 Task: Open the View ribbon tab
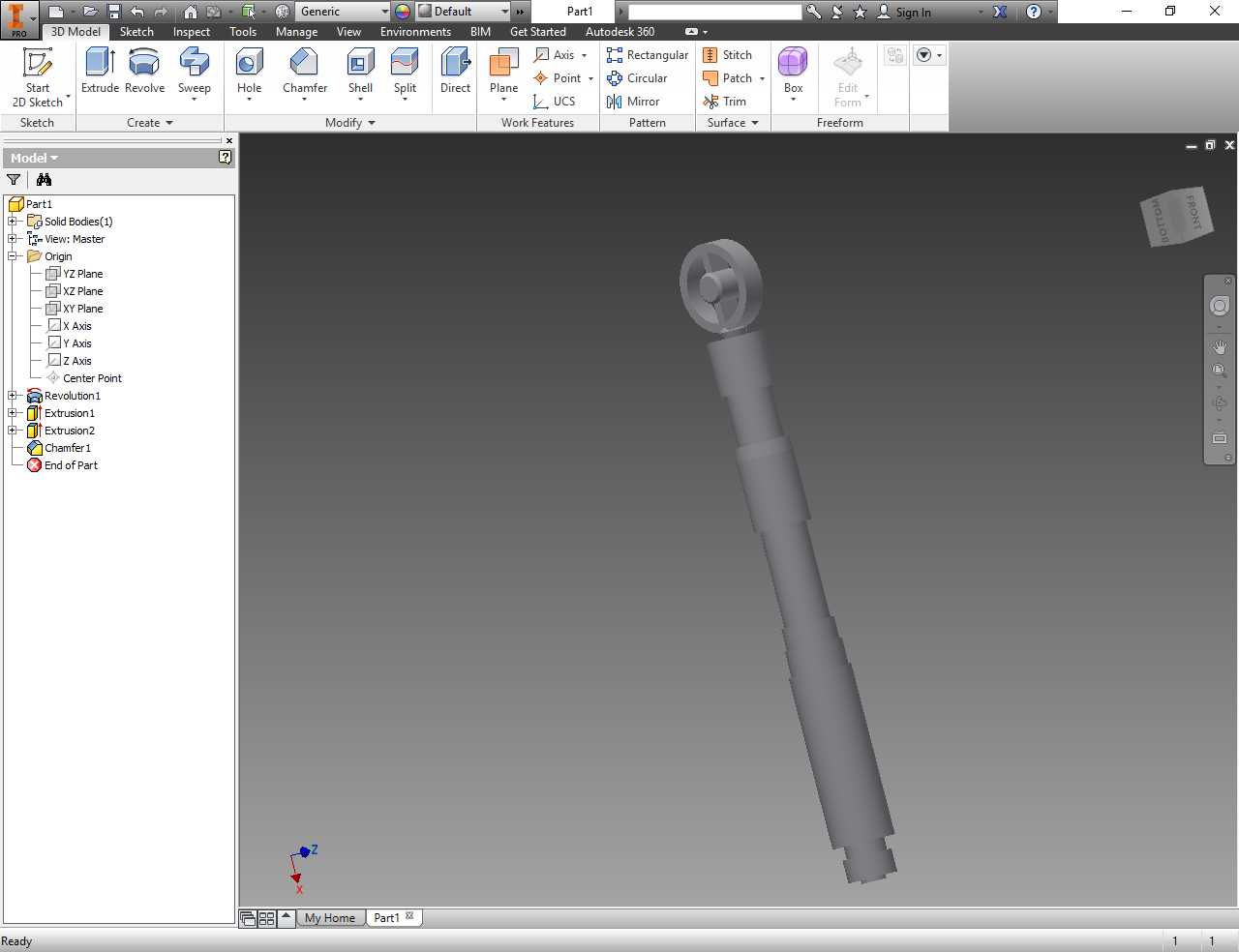pyautogui.click(x=348, y=32)
